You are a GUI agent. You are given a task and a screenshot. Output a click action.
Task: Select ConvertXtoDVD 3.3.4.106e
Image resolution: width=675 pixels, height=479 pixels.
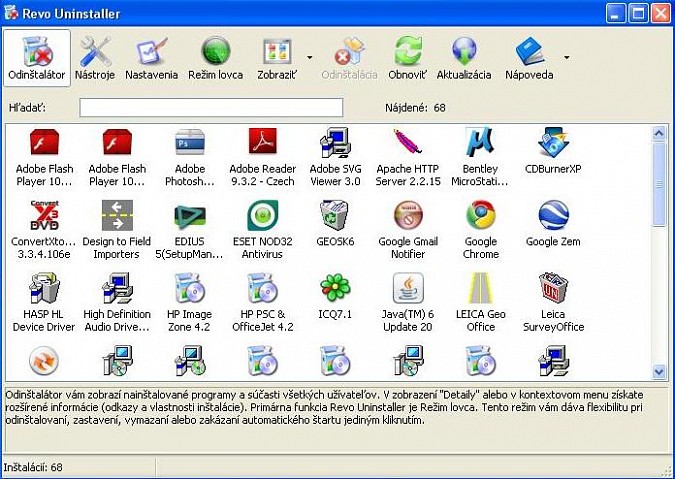[x=44, y=230]
